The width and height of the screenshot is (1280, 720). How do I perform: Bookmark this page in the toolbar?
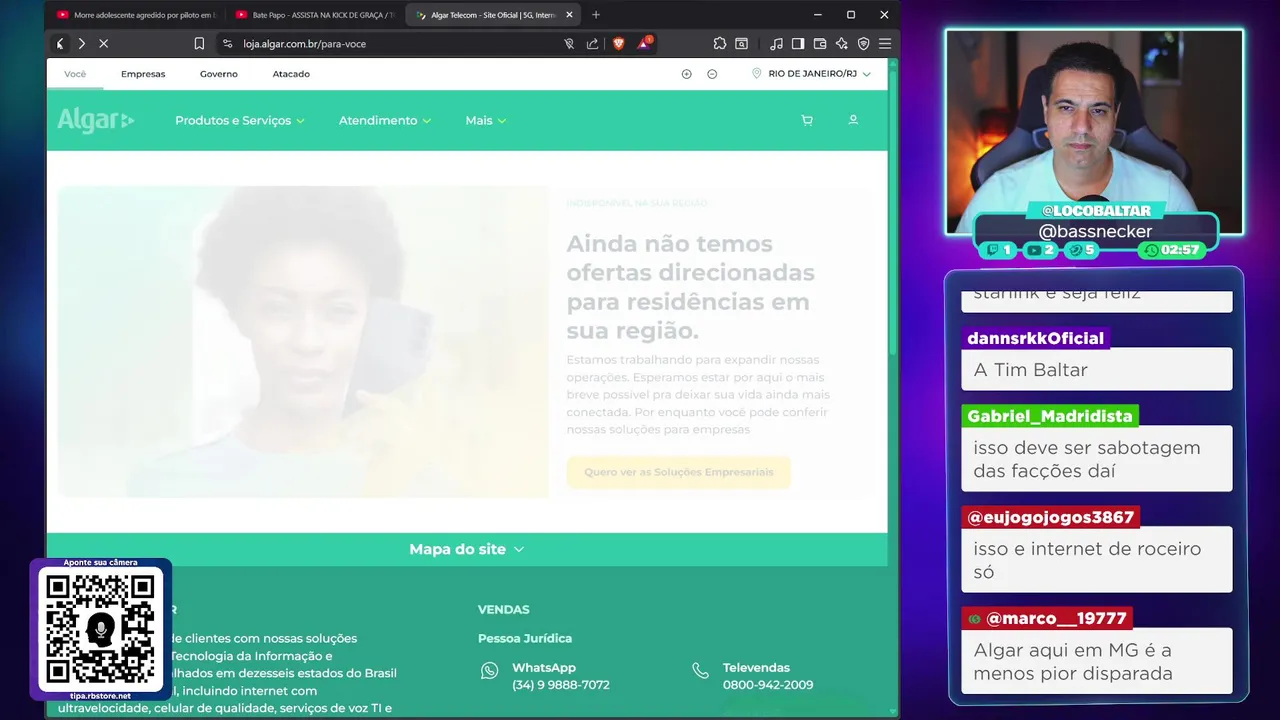(x=199, y=44)
